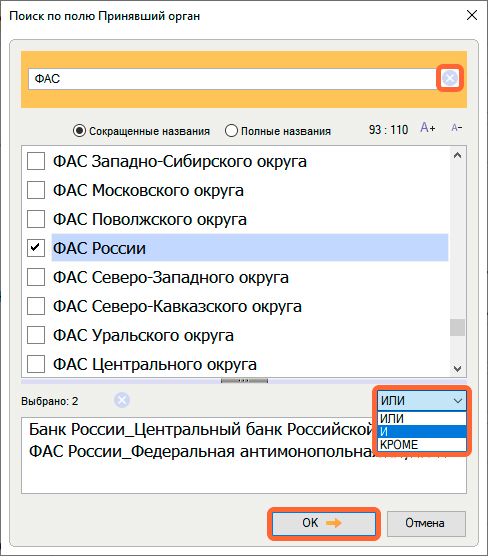Select row ФАС Уральского округа text
This screenshot has height=556, width=488.
143,335
